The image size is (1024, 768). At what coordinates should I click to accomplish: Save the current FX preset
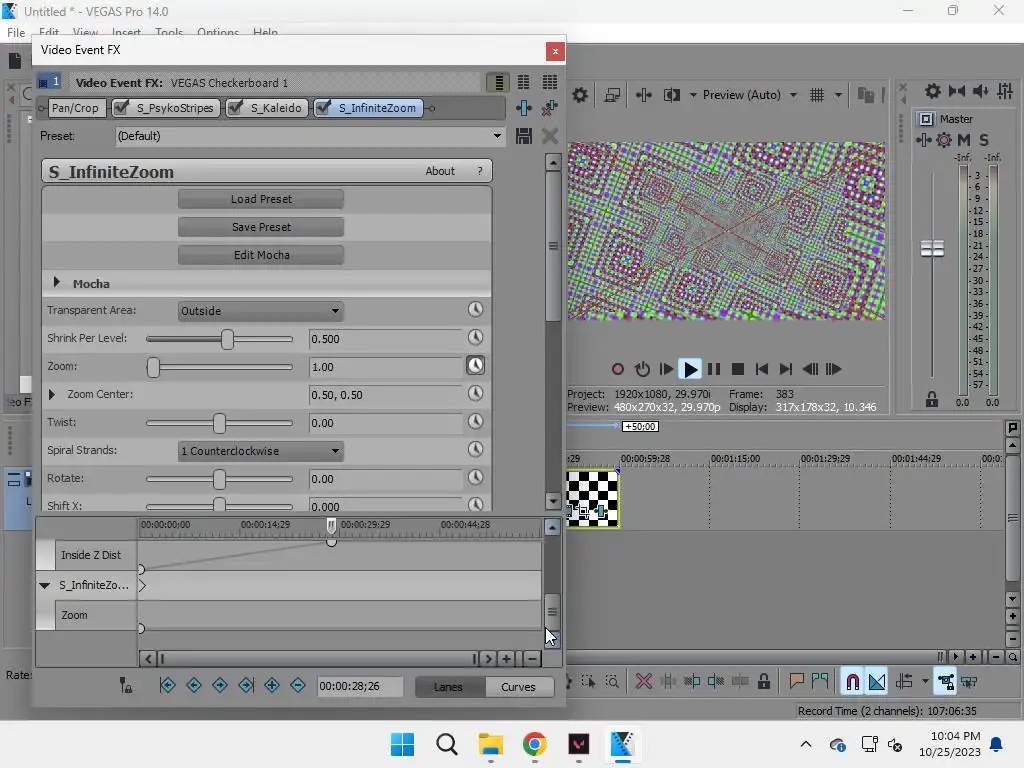click(524, 136)
